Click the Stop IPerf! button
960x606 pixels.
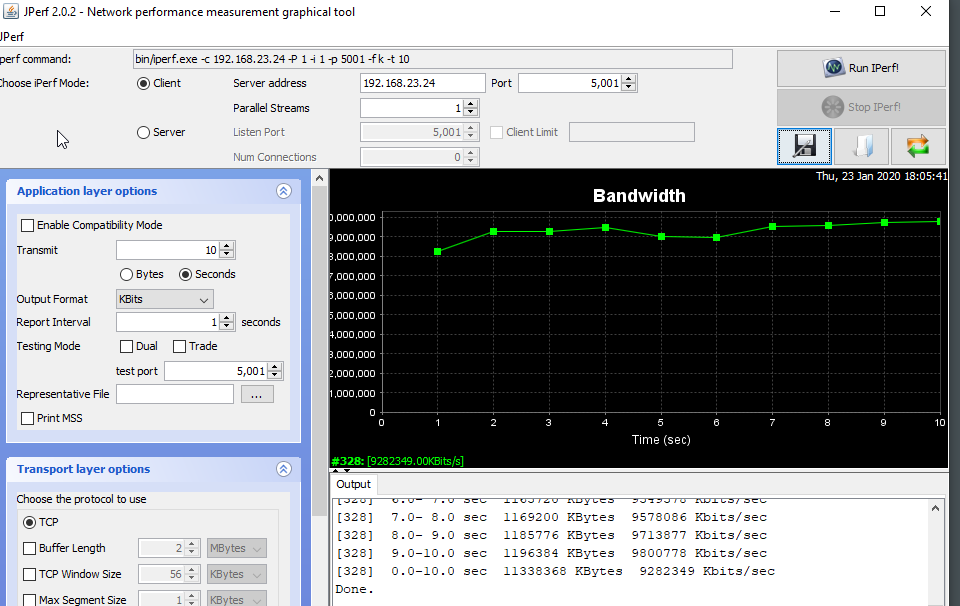click(x=861, y=107)
